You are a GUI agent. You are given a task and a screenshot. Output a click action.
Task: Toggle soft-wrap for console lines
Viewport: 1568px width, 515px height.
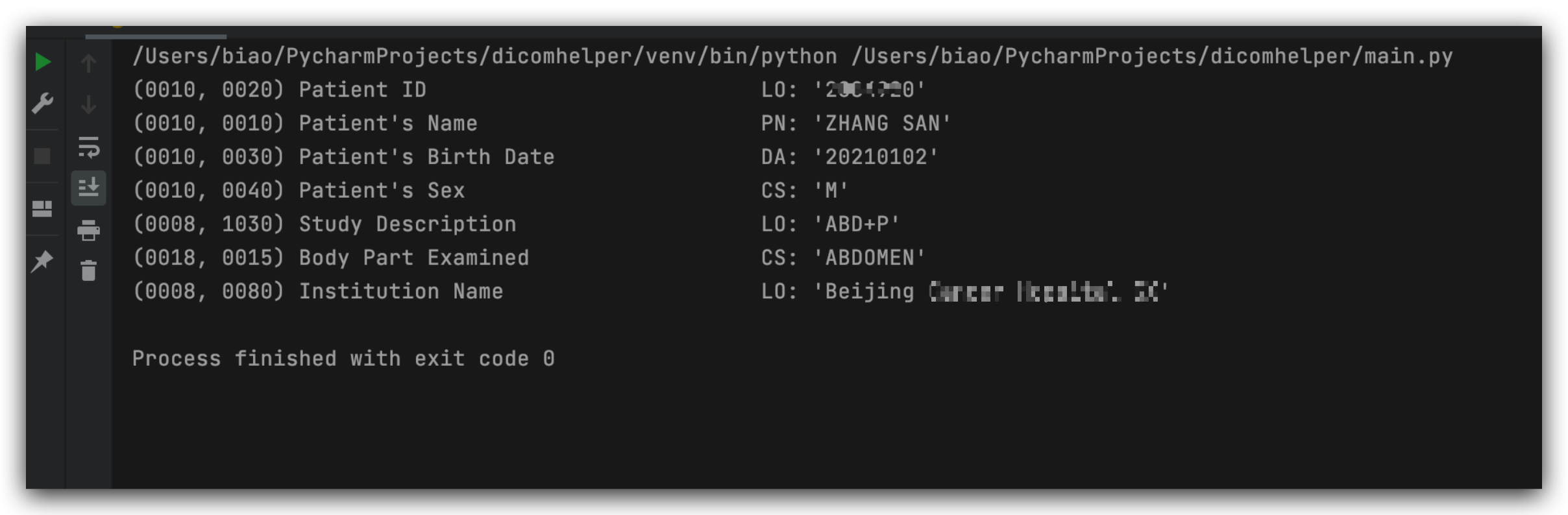(89, 149)
